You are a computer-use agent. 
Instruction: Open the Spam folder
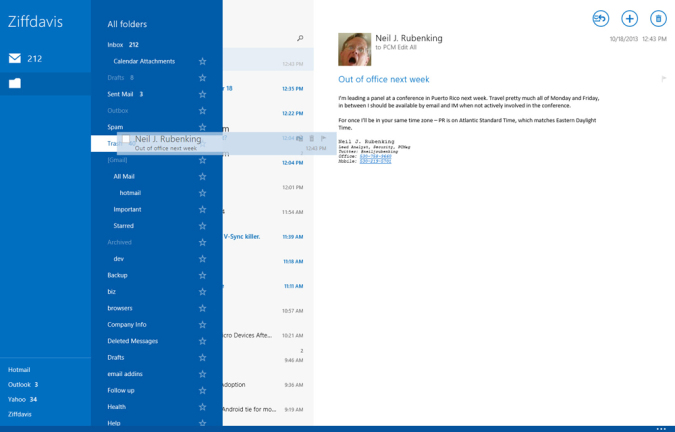[115, 127]
